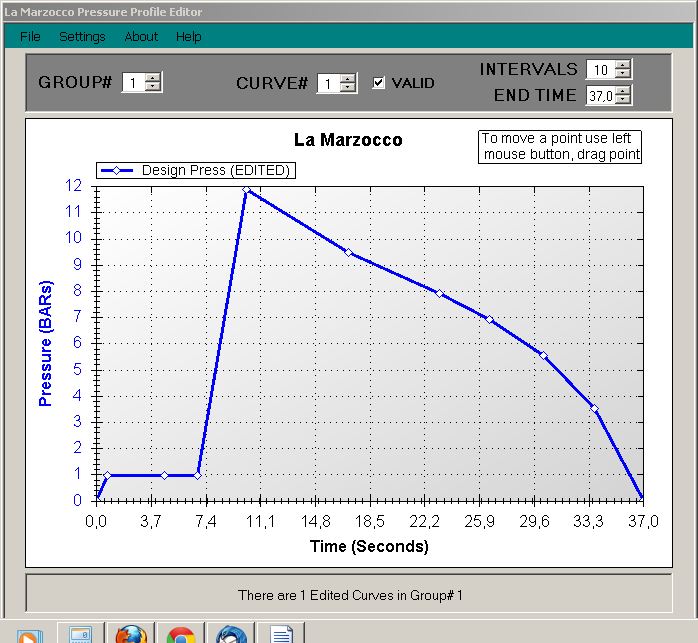698x643 pixels.
Task: Open Thunderbird from the taskbar
Action: tap(232, 634)
